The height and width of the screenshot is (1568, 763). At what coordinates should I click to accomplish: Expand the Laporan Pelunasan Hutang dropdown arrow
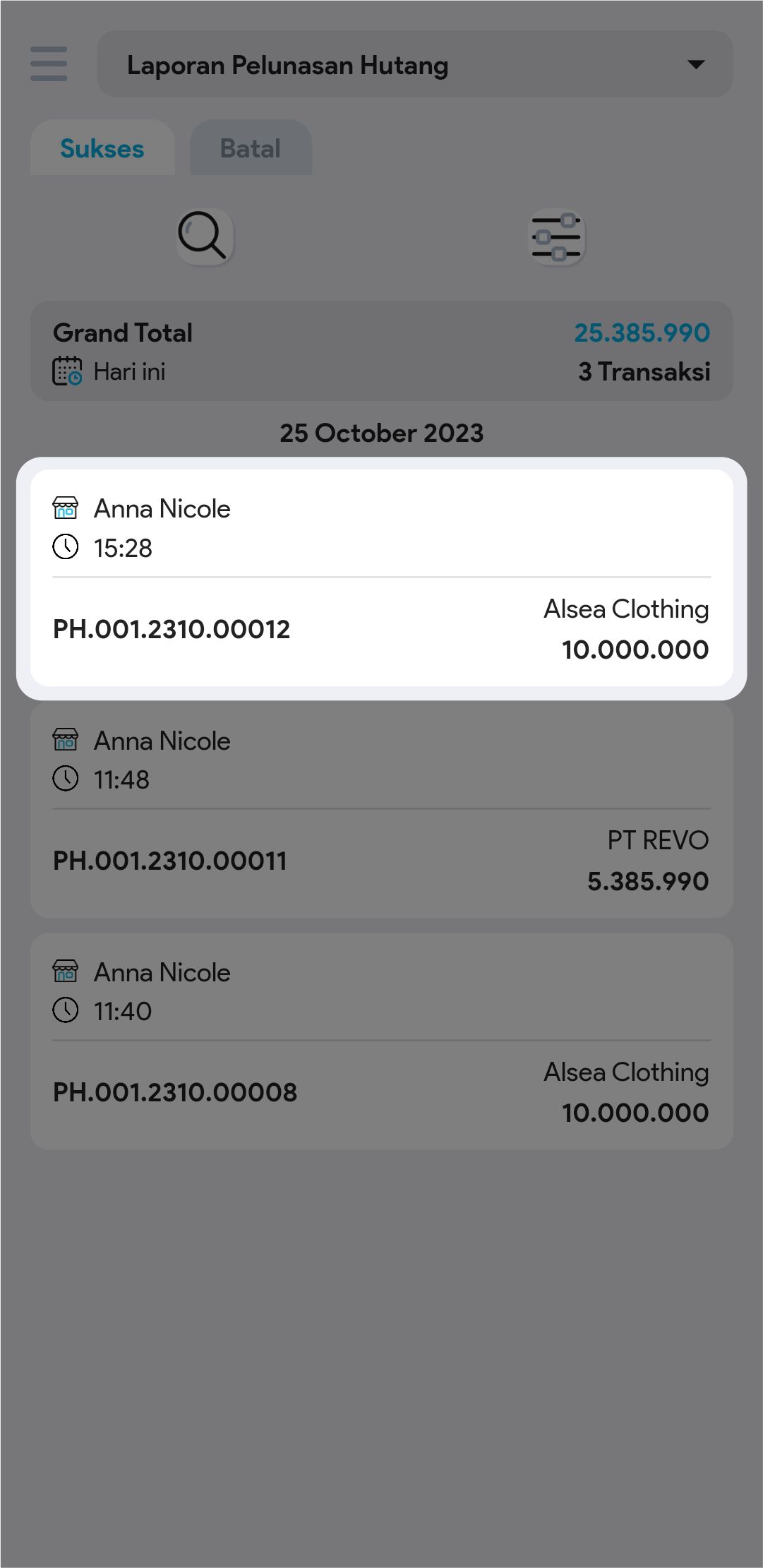pyautogui.click(x=696, y=65)
